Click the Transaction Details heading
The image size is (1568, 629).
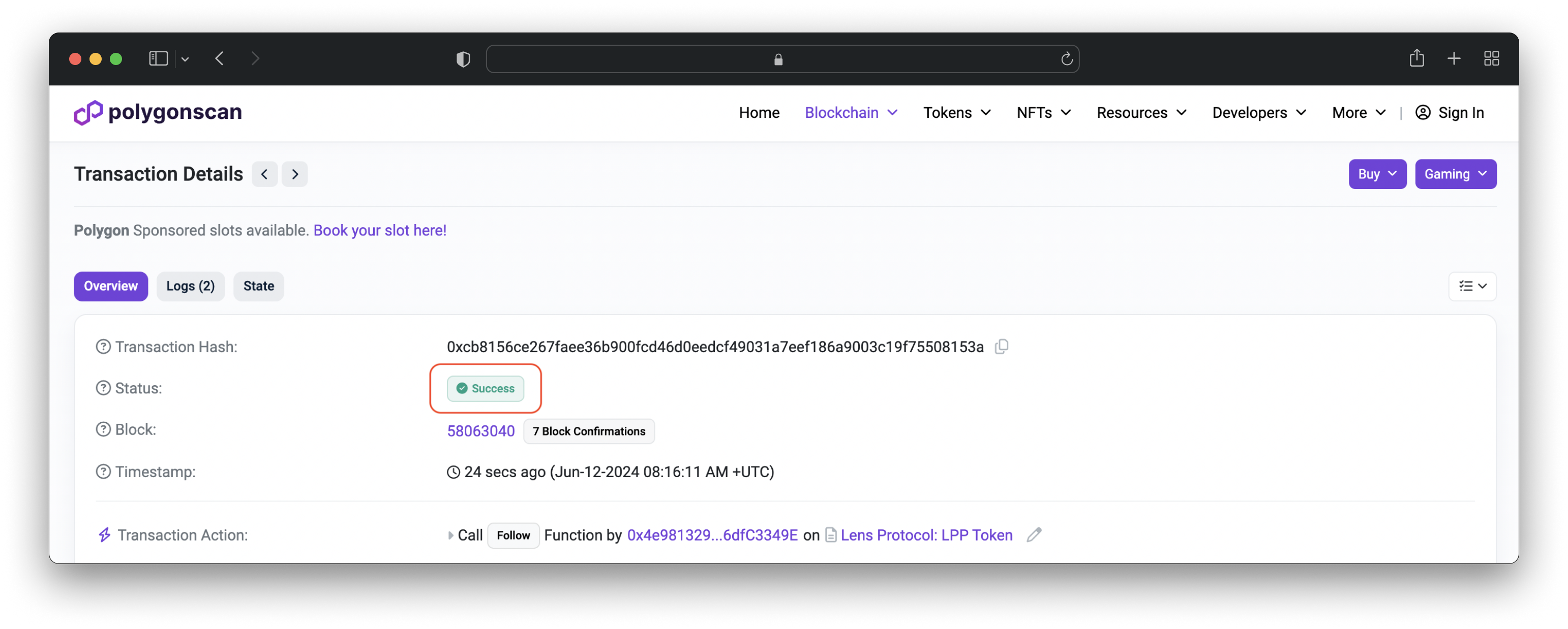(x=158, y=174)
